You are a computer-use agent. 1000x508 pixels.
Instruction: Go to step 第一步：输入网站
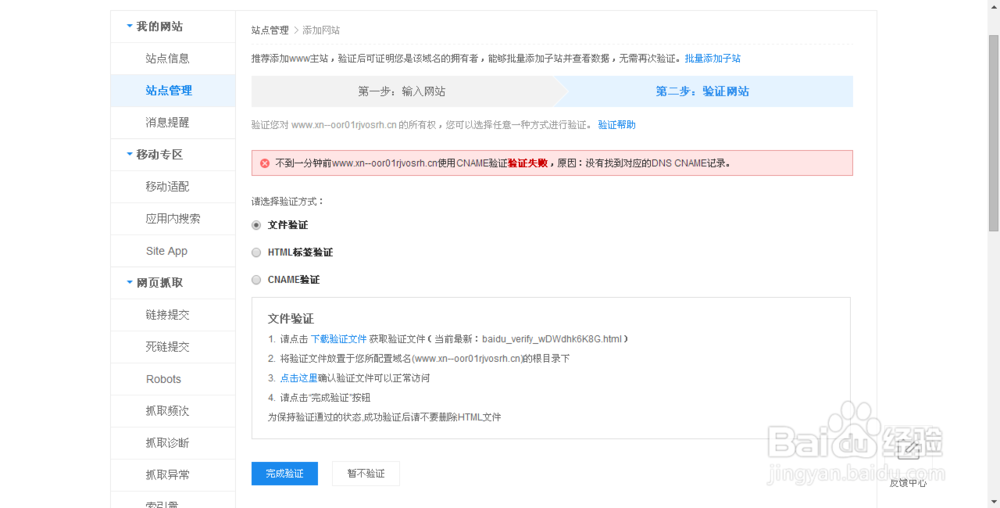point(402,91)
